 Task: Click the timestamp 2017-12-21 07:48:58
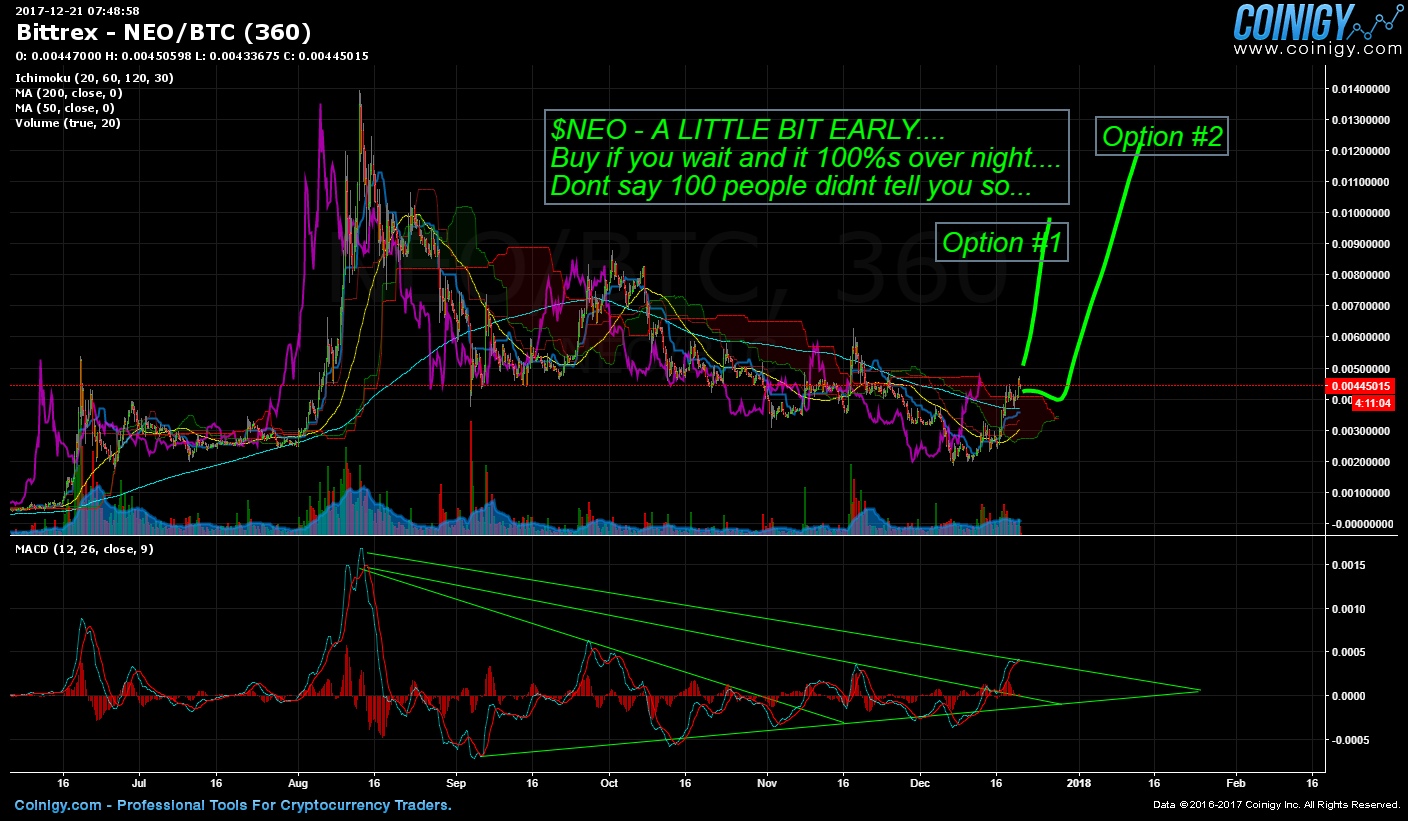click(77, 10)
